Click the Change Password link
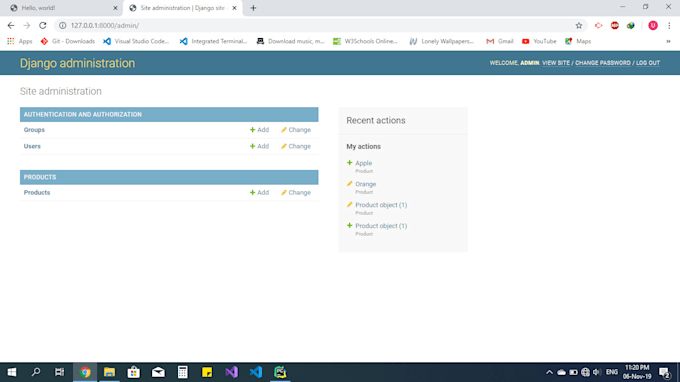Screen dimensions: 680x382 [603, 63]
